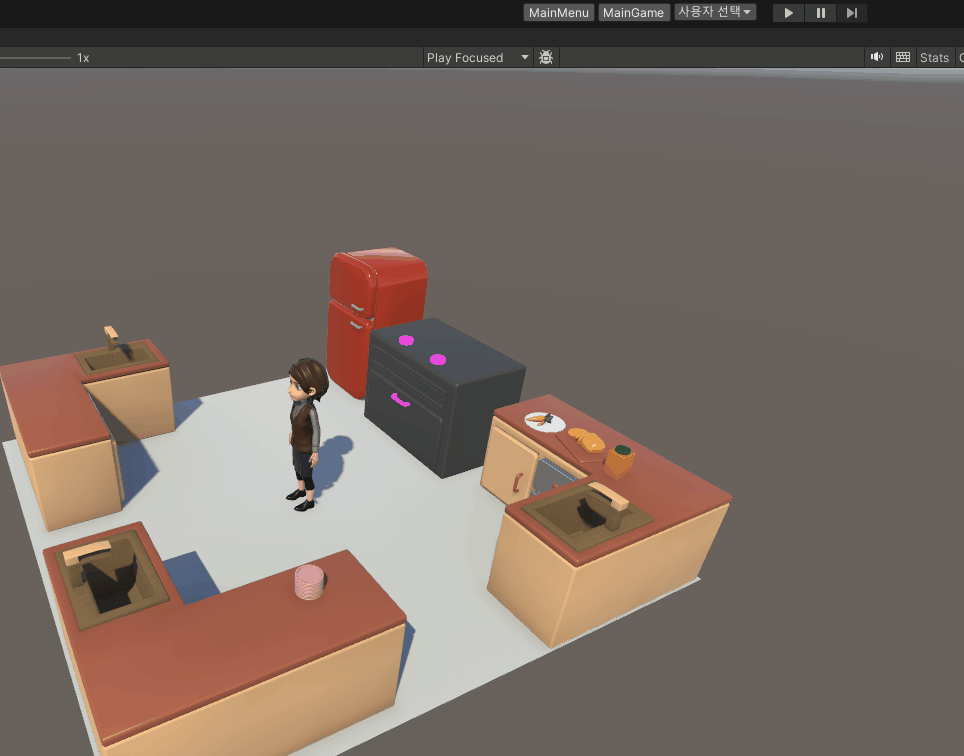Open the 사용자 선택 dropdown
Image resolution: width=964 pixels, height=756 pixels.
pyautogui.click(x=714, y=12)
